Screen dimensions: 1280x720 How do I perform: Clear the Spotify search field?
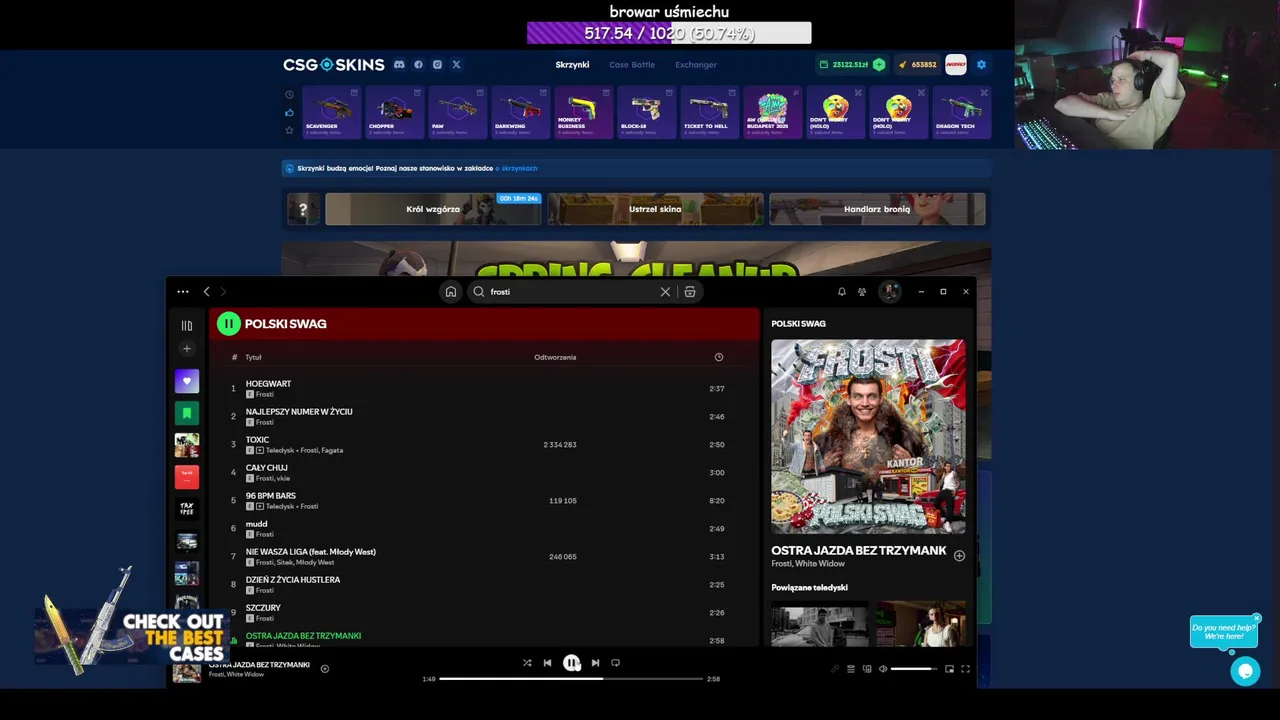[665, 292]
